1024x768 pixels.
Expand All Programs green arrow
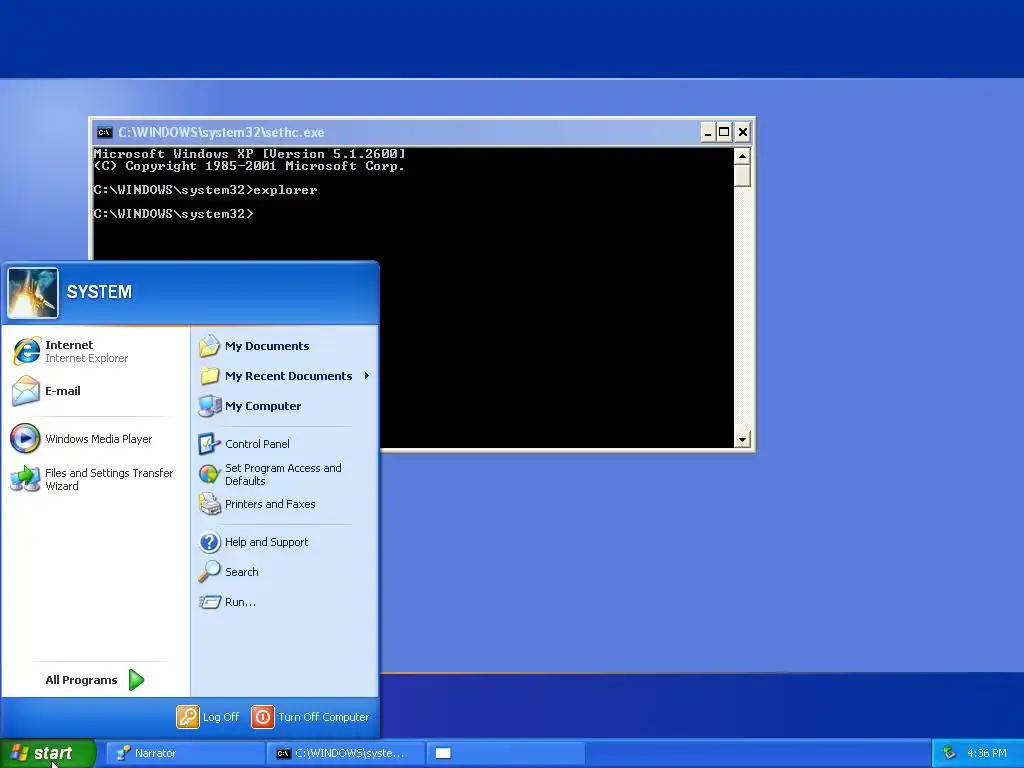tap(136, 680)
